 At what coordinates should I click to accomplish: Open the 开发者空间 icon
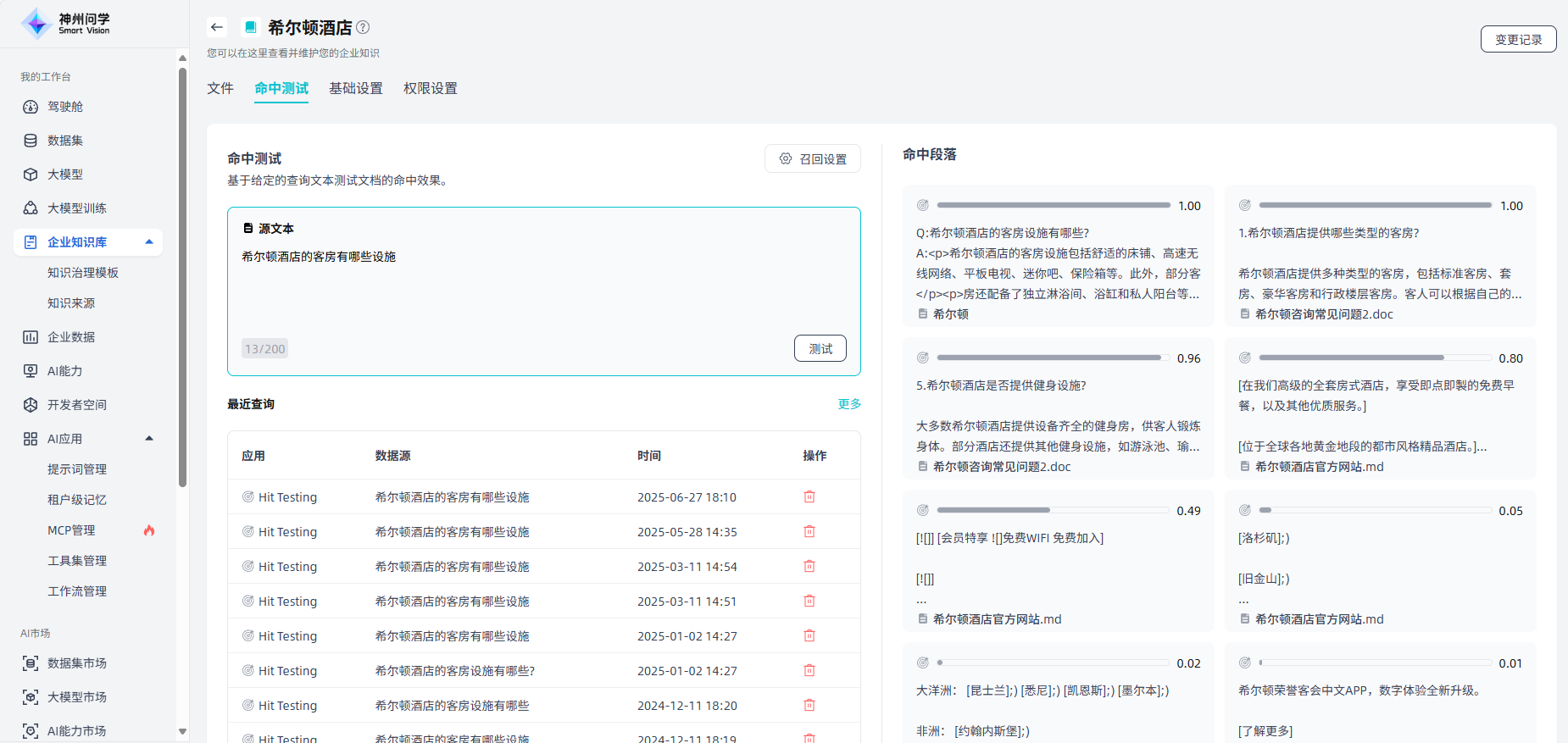point(31,405)
